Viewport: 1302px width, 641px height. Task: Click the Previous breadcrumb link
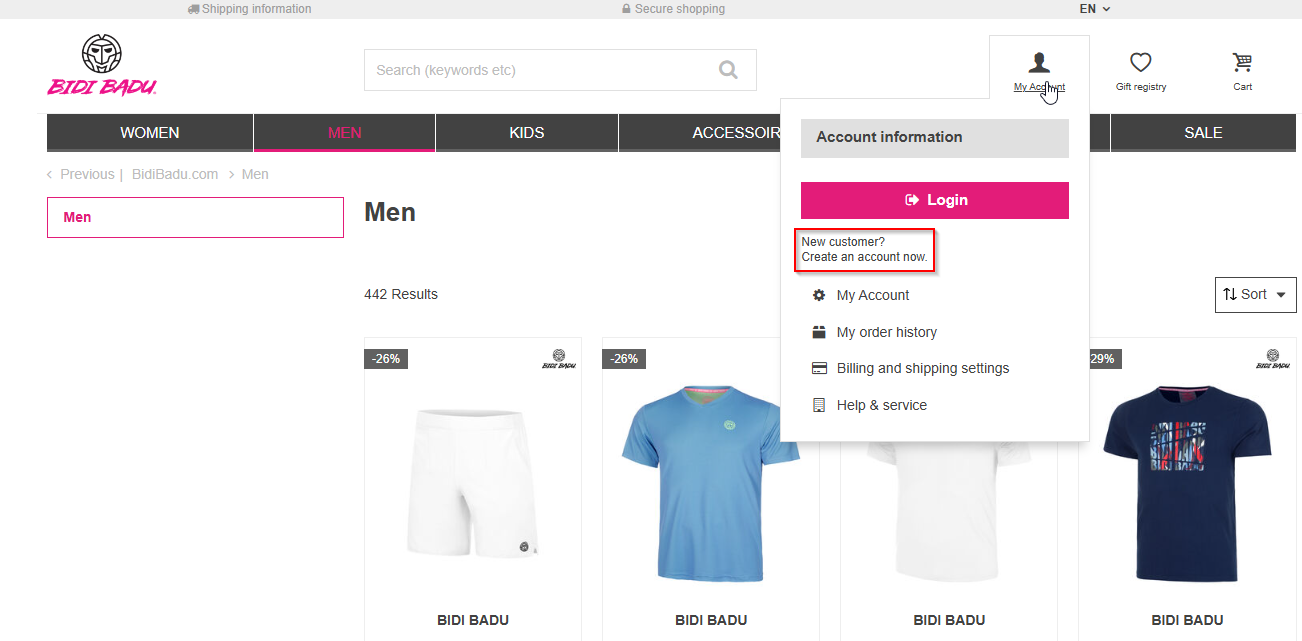pos(87,174)
